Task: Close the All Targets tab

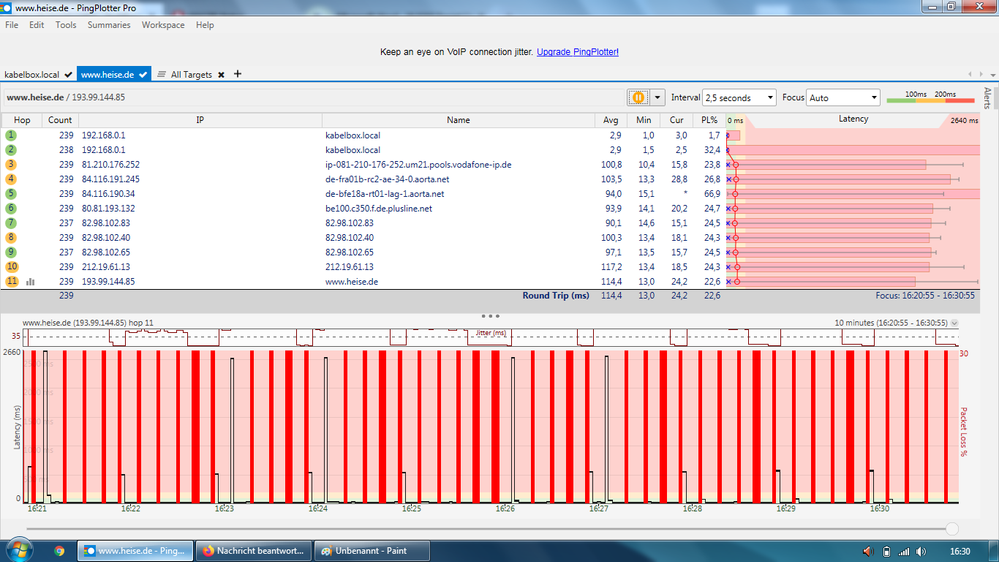Action: (221, 75)
